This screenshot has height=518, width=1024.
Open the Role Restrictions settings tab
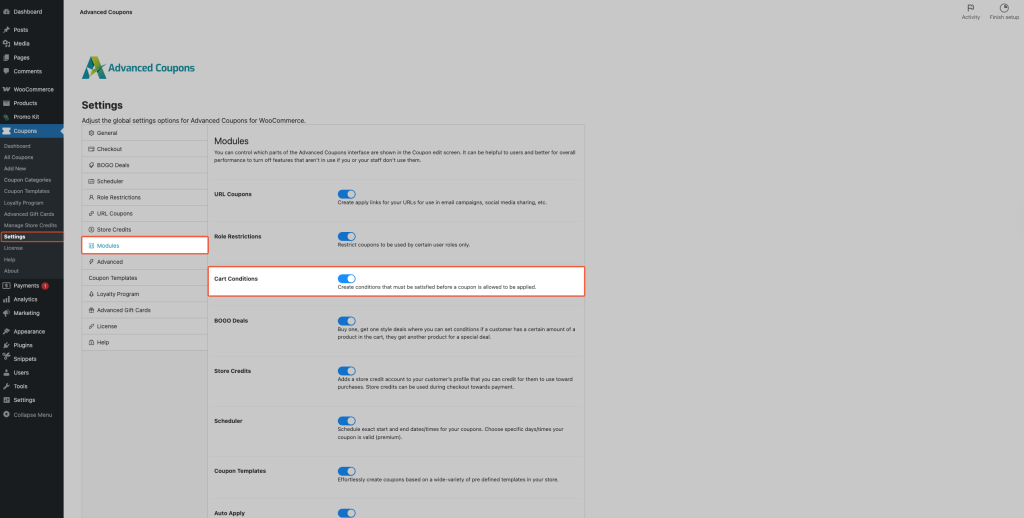(144, 197)
